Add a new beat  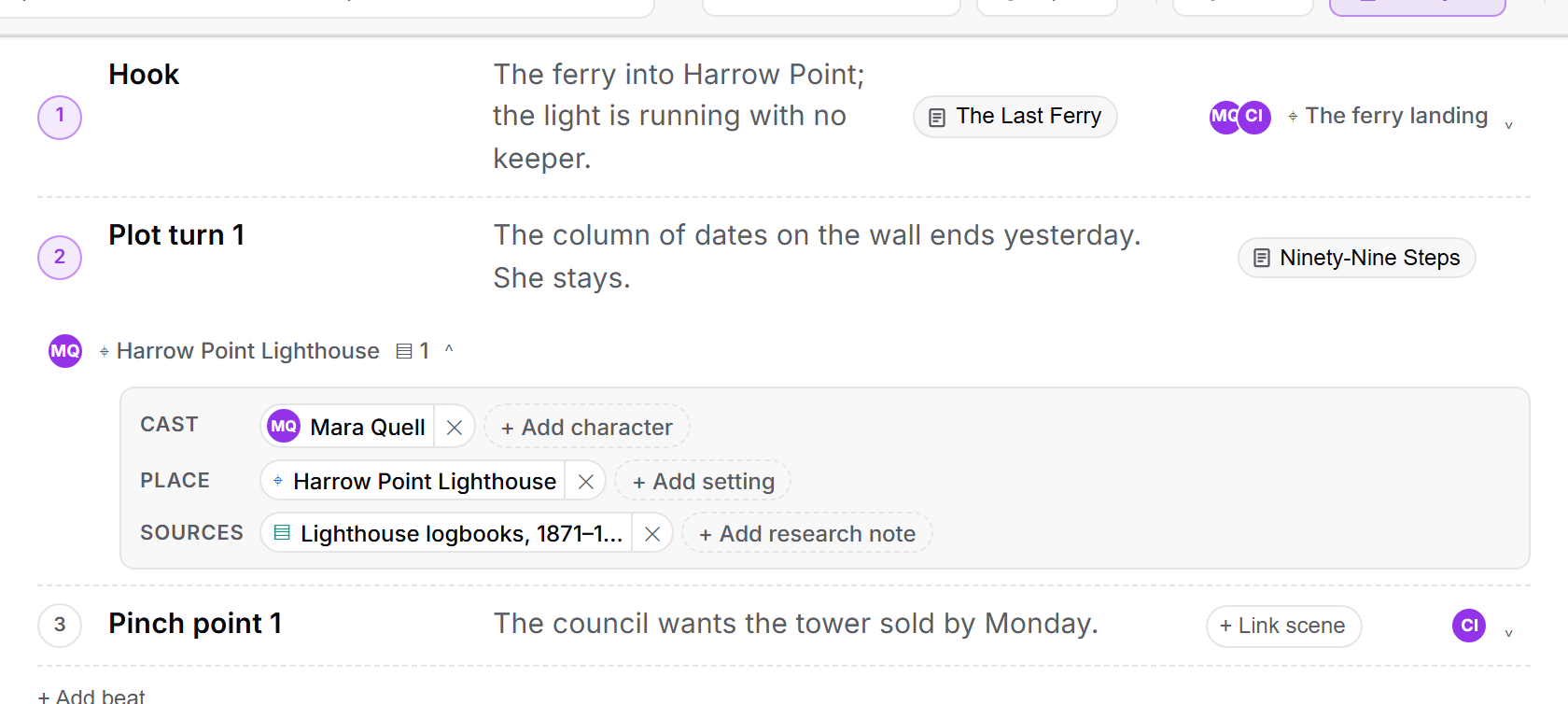tap(91, 697)
